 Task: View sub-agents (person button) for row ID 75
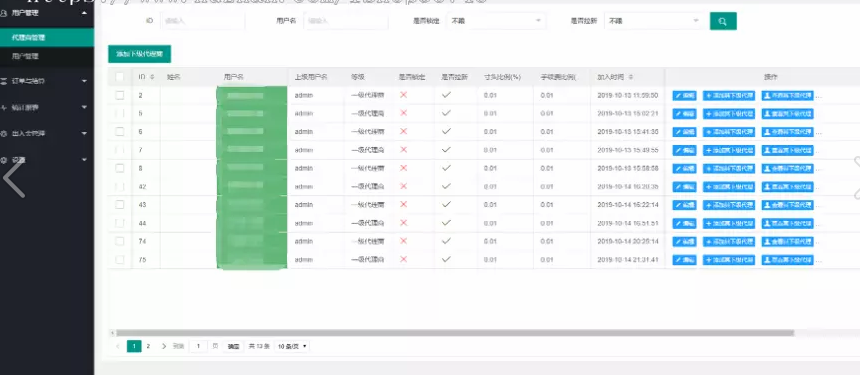coord(788,260)
